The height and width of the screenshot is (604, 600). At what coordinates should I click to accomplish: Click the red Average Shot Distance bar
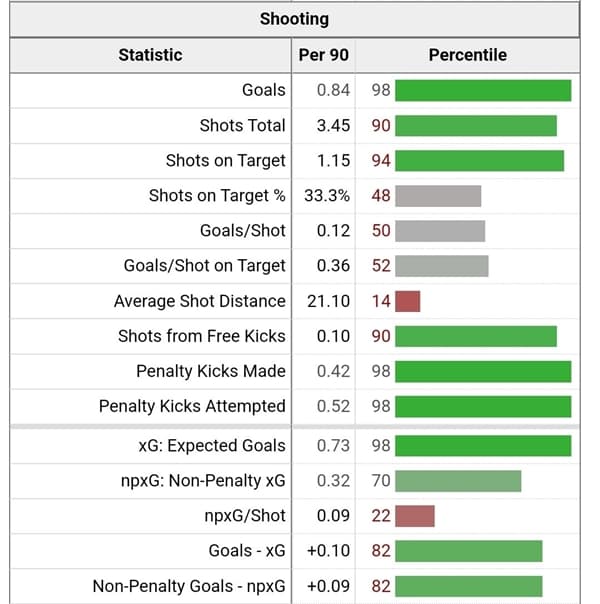408,301
